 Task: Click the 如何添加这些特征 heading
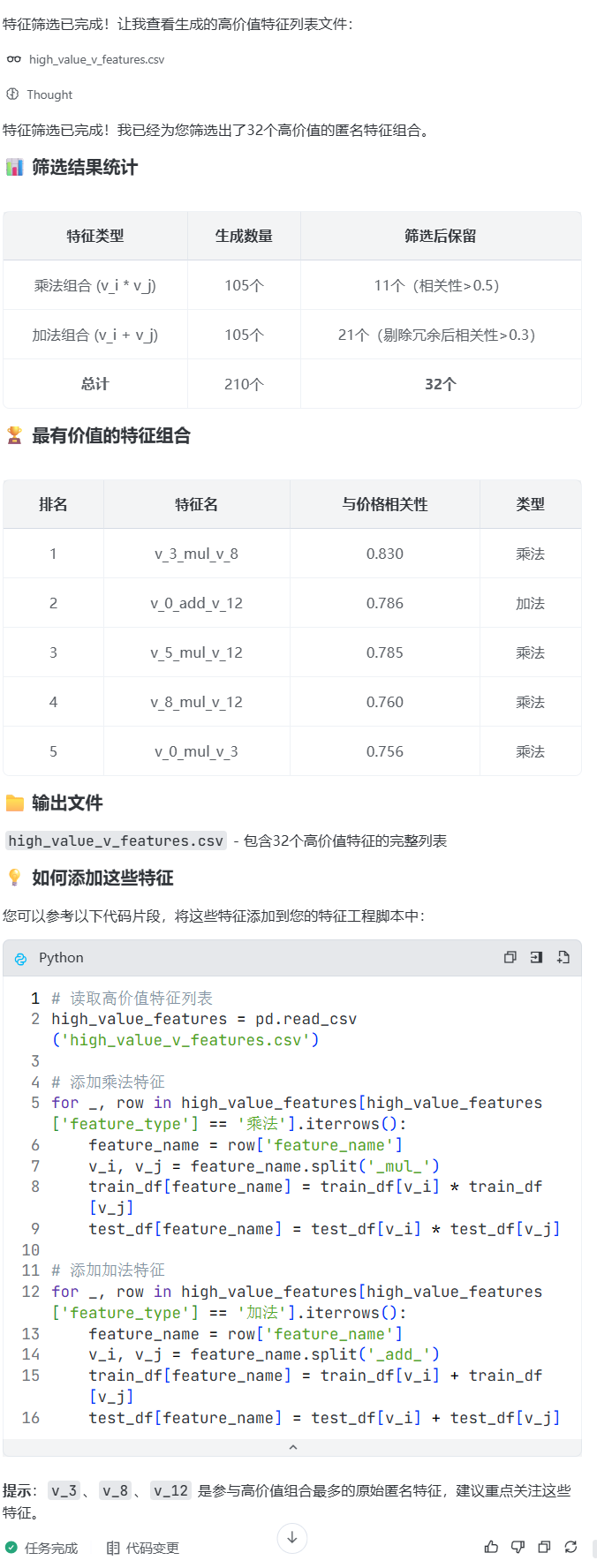click(x=102, y=878)
